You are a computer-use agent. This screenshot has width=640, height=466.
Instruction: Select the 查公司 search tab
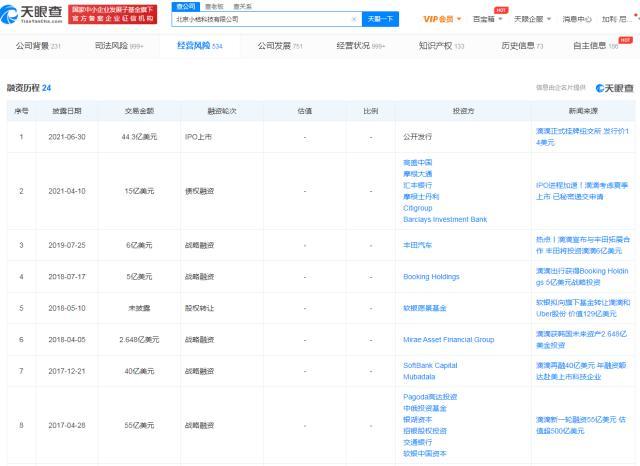(186, 7)
